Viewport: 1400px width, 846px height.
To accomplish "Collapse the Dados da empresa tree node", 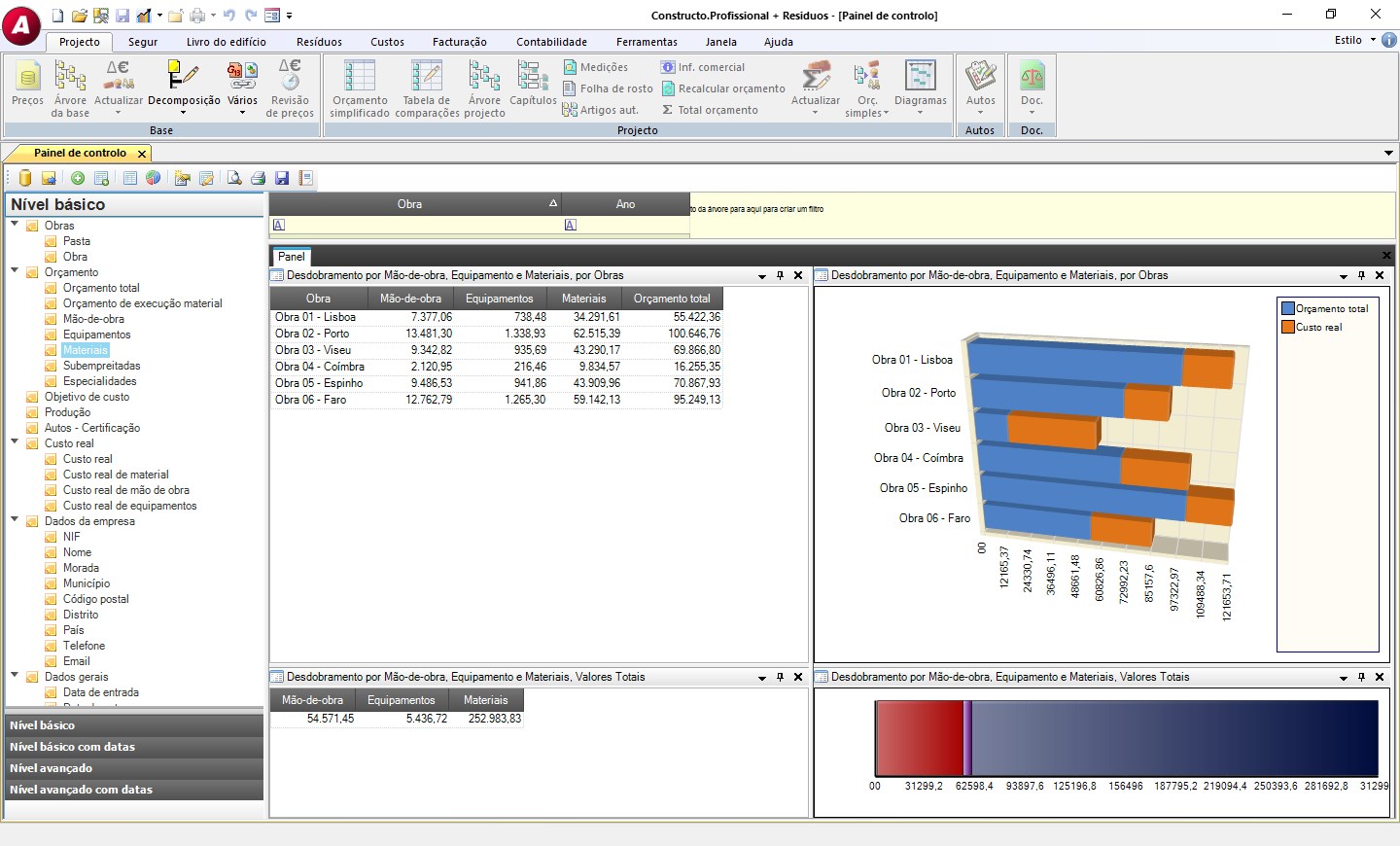I will tap(15, 520).
